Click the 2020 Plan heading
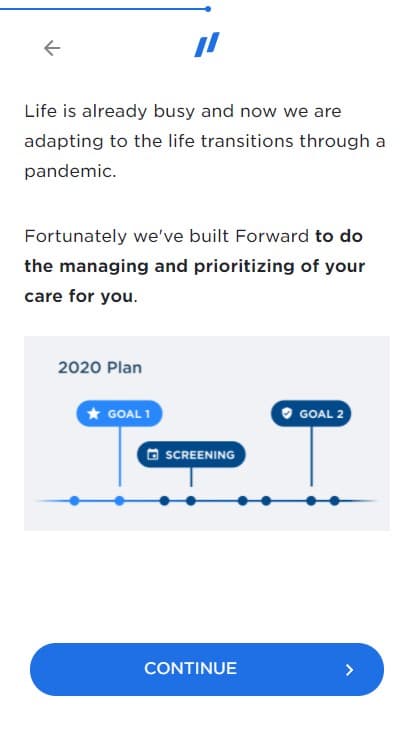 (100, 367)
